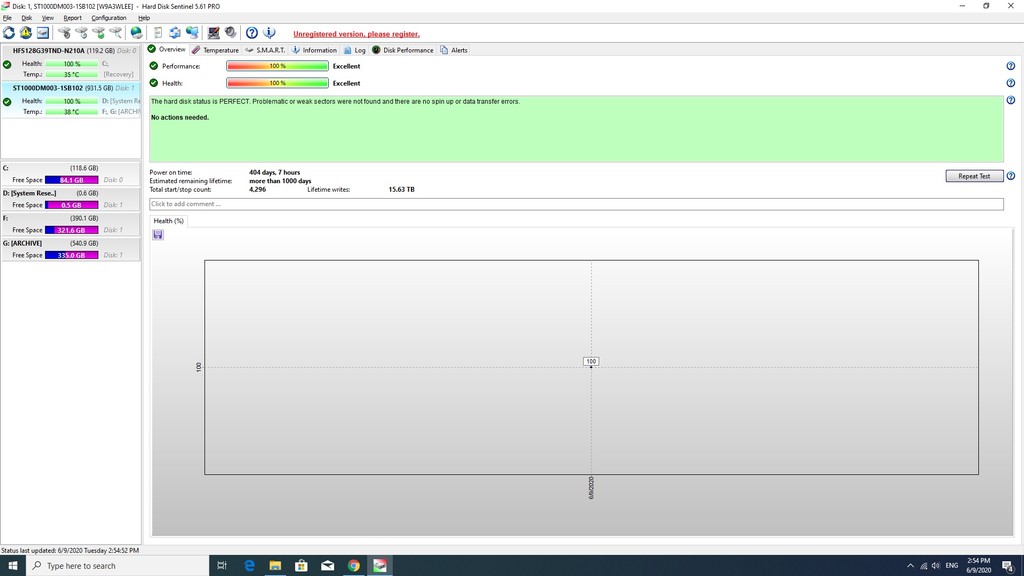Select HFS128G39TND-N210A disk in list

(x=71, y=63)
